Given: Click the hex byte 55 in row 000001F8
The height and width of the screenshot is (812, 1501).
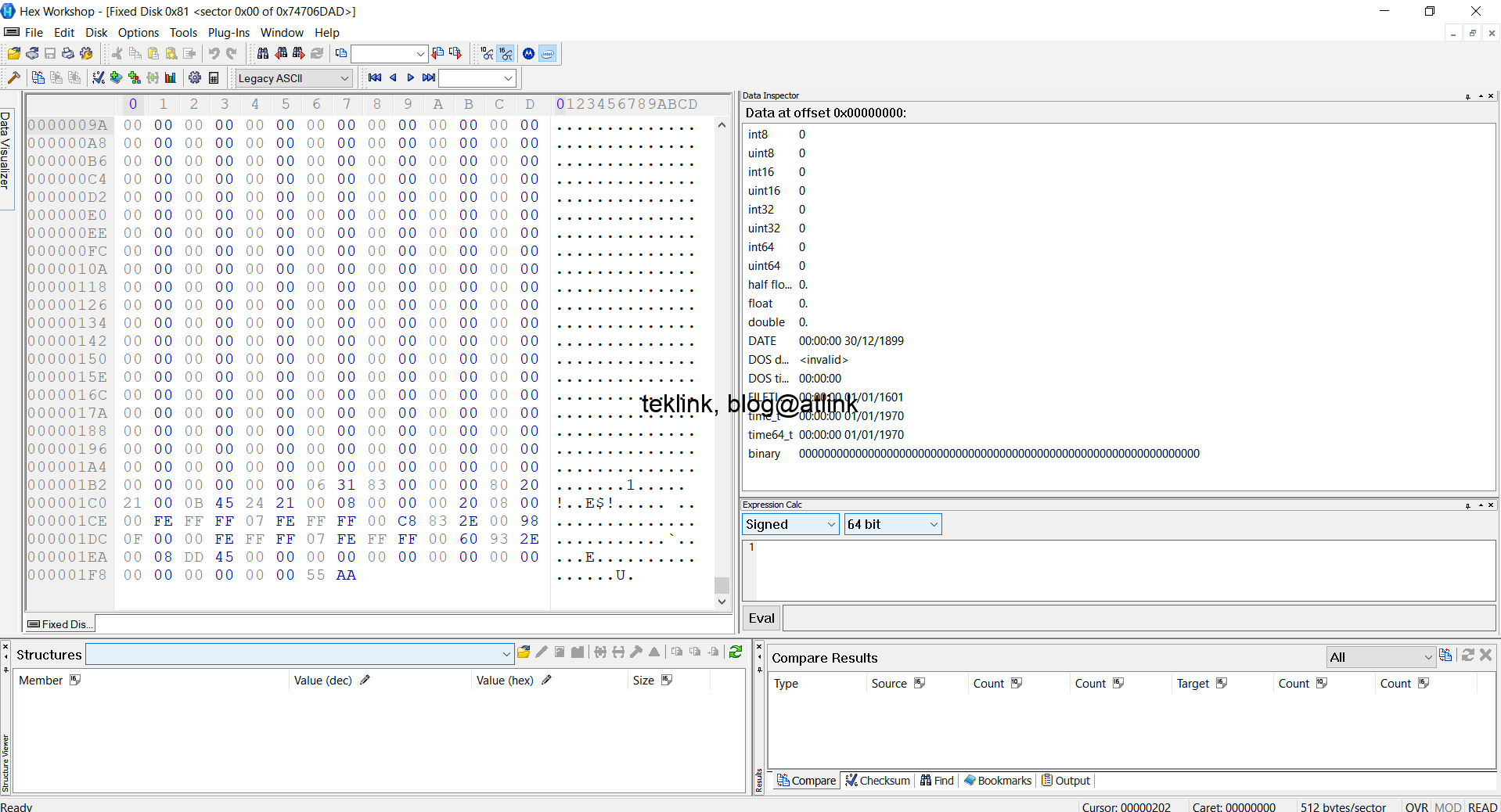Looking at the screenshot, I should pyautogui.click(x=315, y=575).
